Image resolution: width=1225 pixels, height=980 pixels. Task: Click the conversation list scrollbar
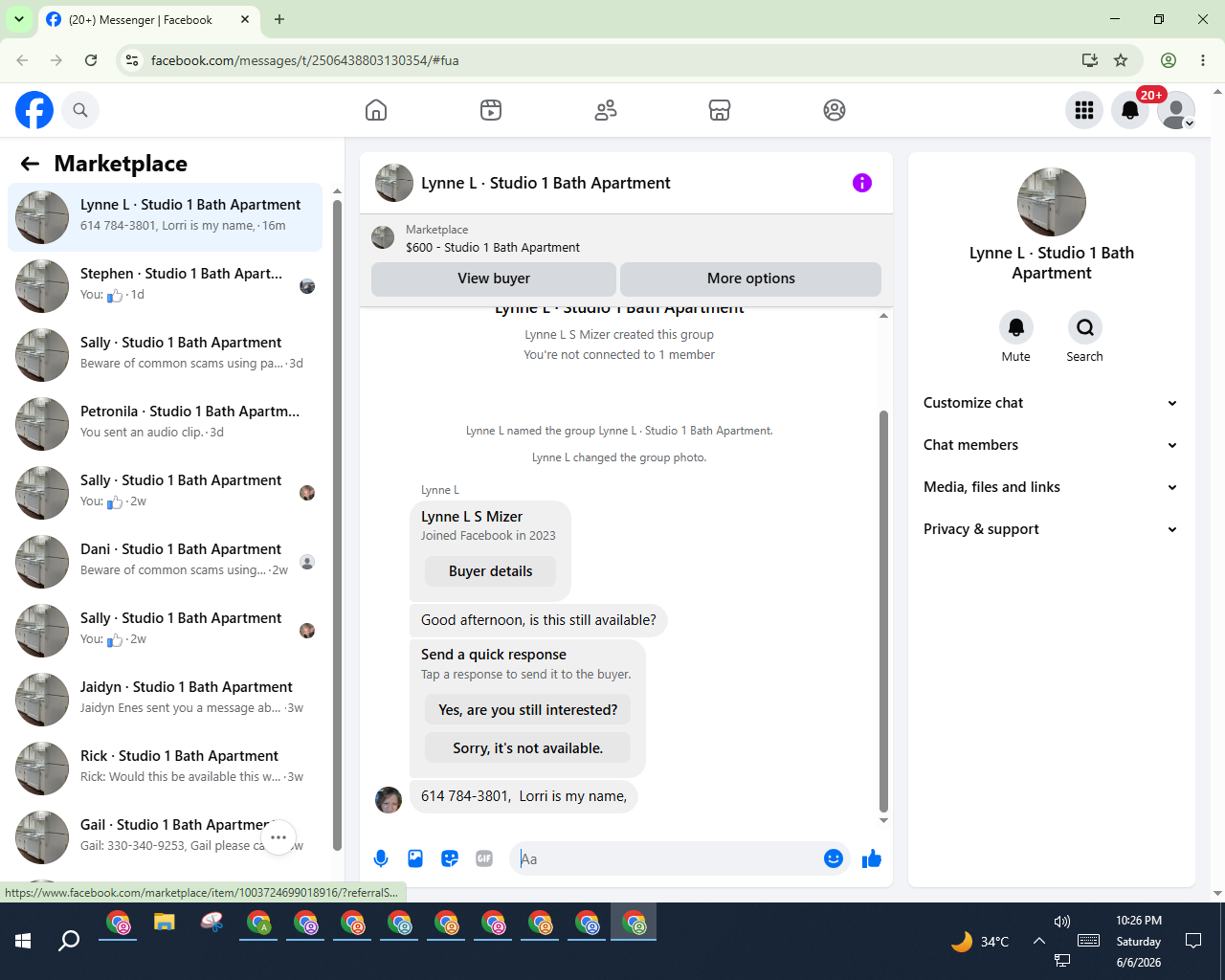pyautogui.click(x=337, y=526)
